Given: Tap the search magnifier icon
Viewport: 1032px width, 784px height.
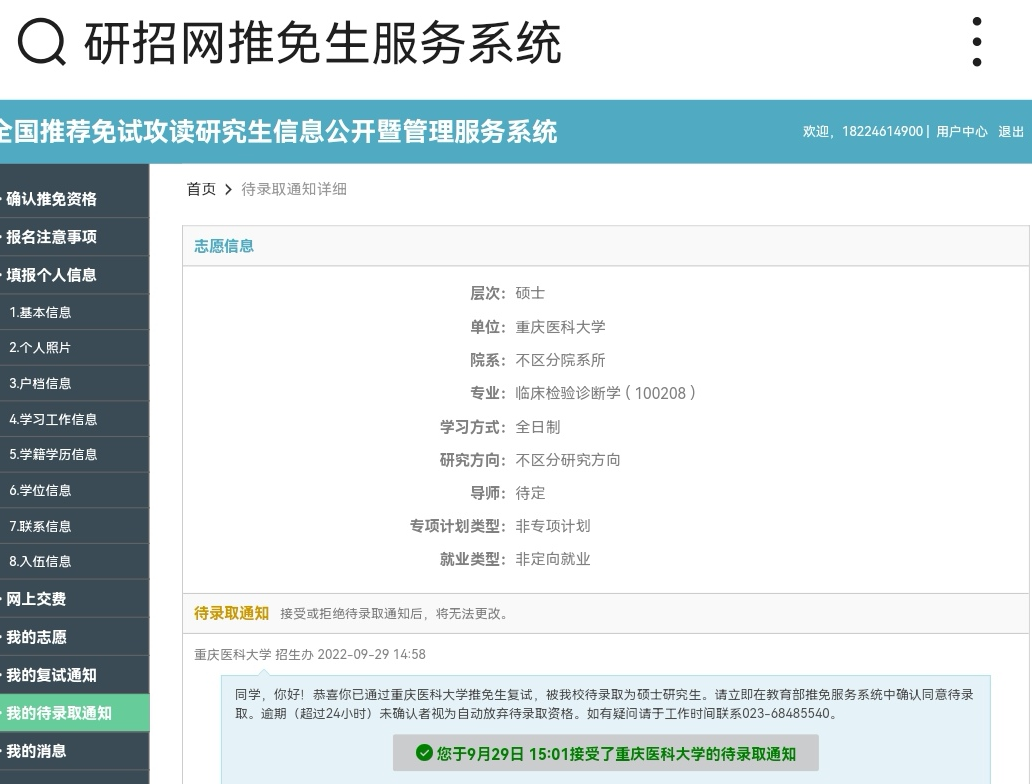Looking at the screenshot, I should (42, 43).
